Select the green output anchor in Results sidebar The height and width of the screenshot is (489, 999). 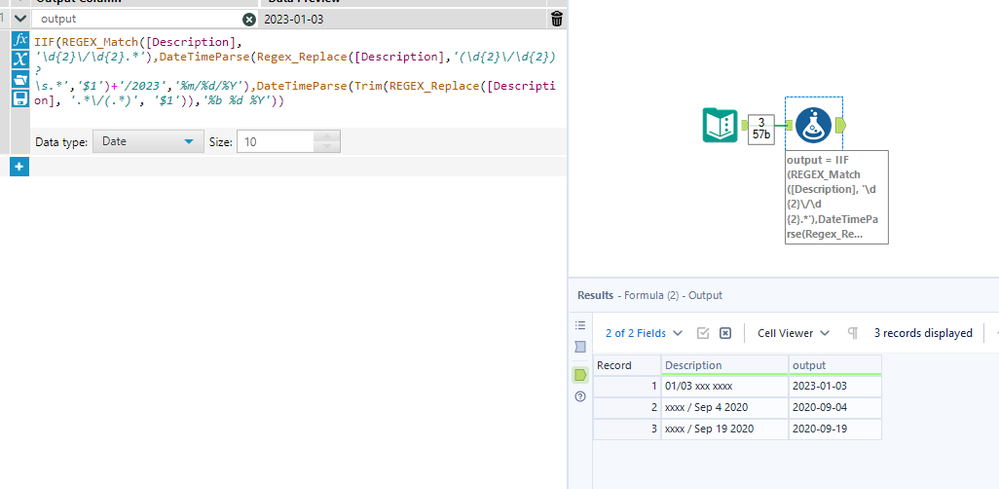pyautogui.click(x=580, y=374)
